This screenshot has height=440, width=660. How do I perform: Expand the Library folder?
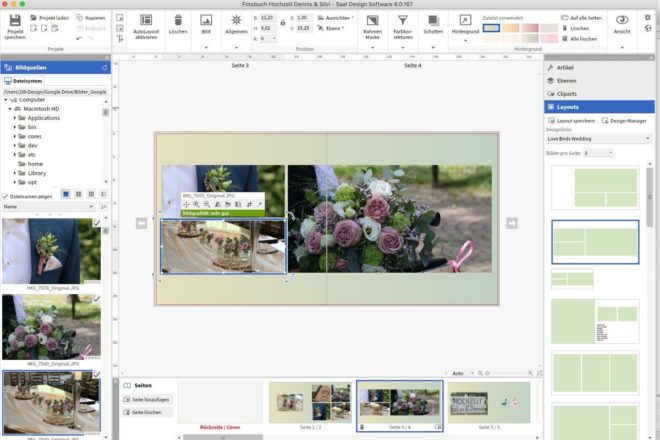(15, 173)
